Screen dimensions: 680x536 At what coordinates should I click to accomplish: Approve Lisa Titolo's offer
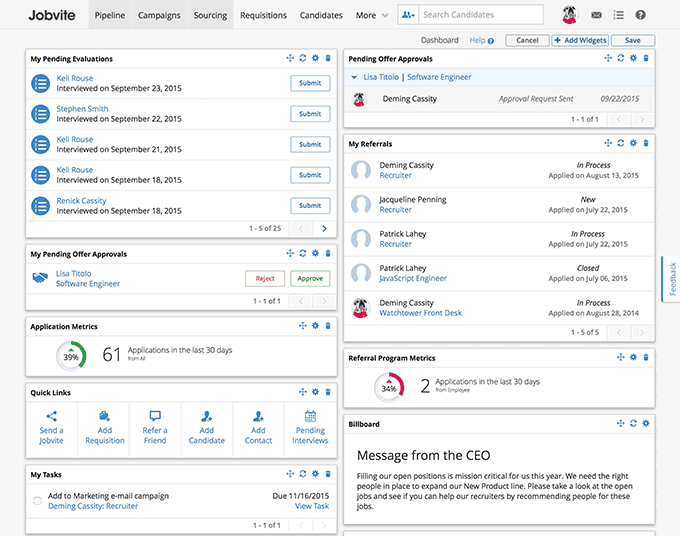point(310,278)
